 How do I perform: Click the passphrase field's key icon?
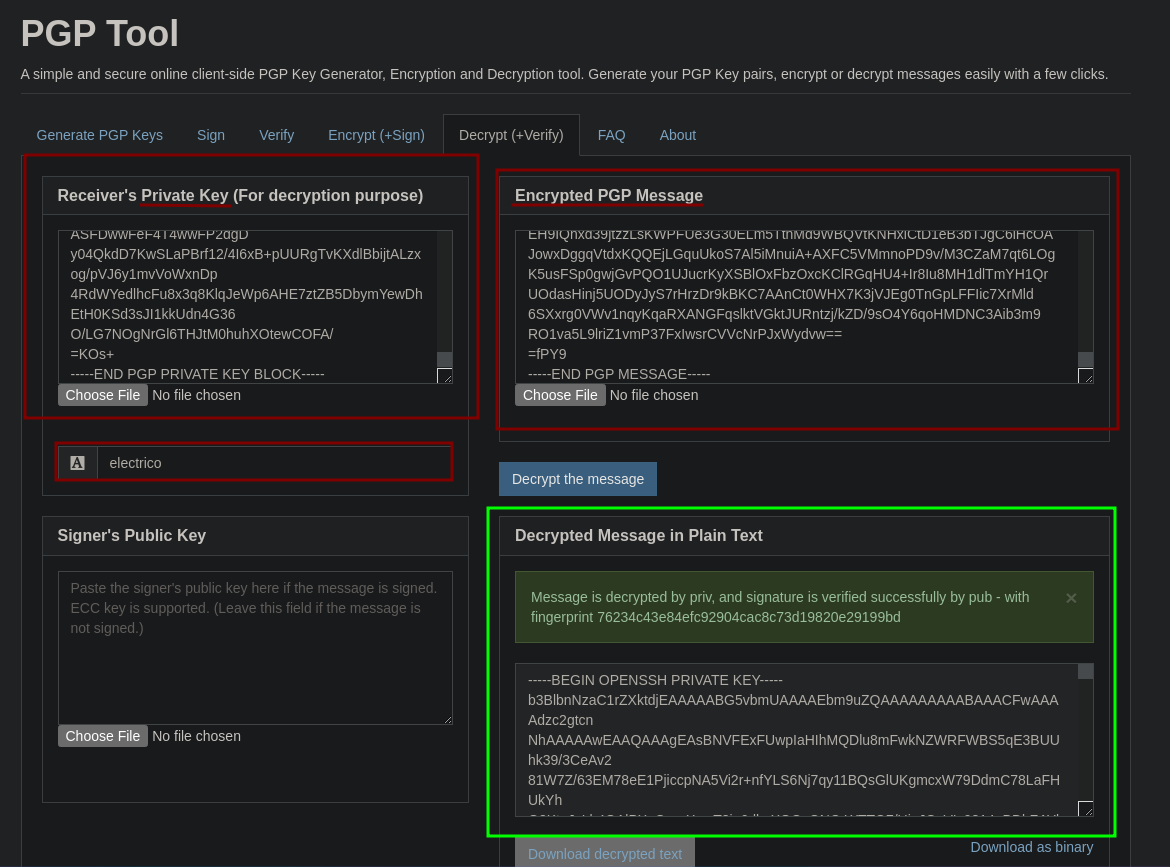pos(77,463)
